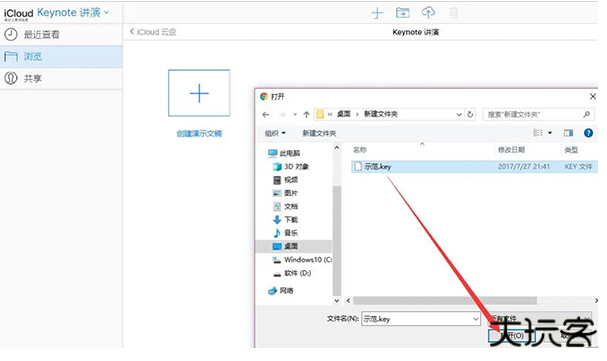Click the 创建演示文稿 link
Screen dimensions: 607x361
tap(199, 133)
